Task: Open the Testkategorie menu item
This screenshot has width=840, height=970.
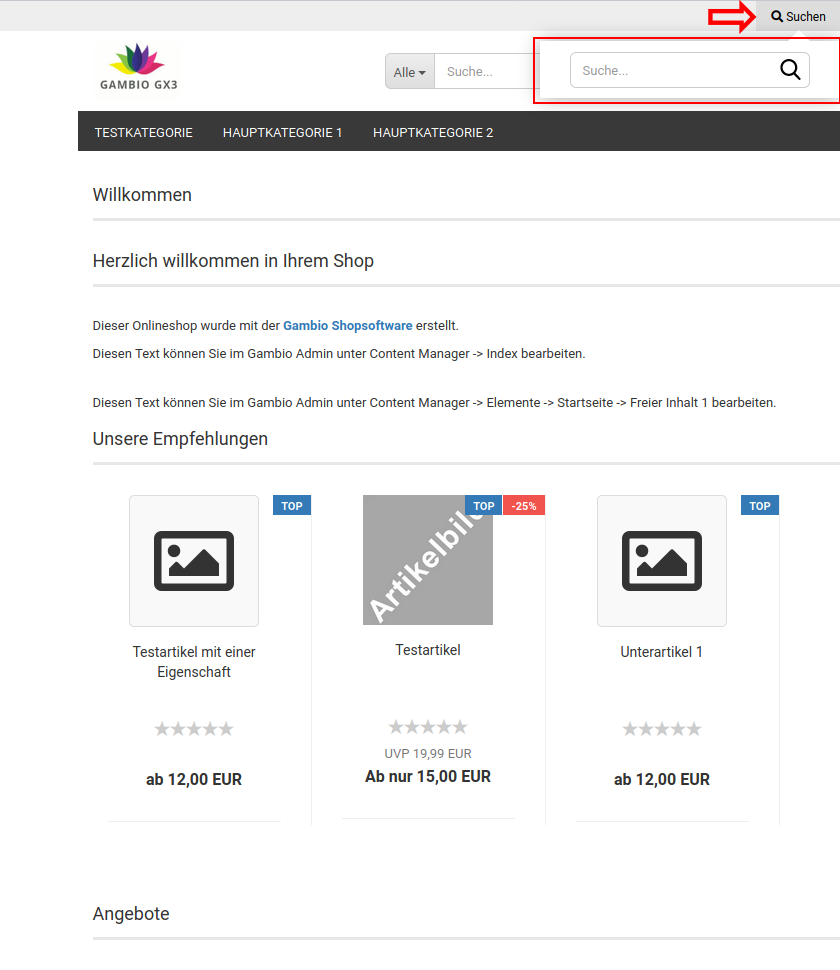Action: pyautogui.click(x=144, y=132)
